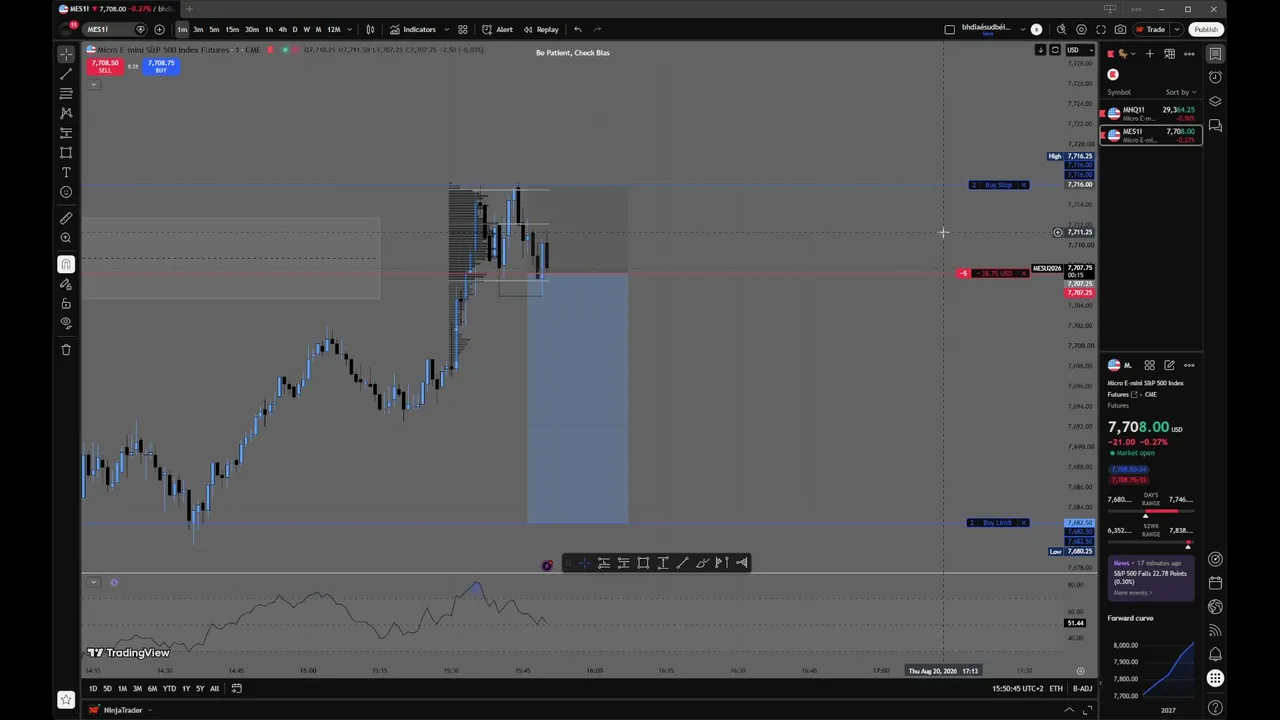
Task: Toggle magnet mode for drawings
Action: (66, 264)
